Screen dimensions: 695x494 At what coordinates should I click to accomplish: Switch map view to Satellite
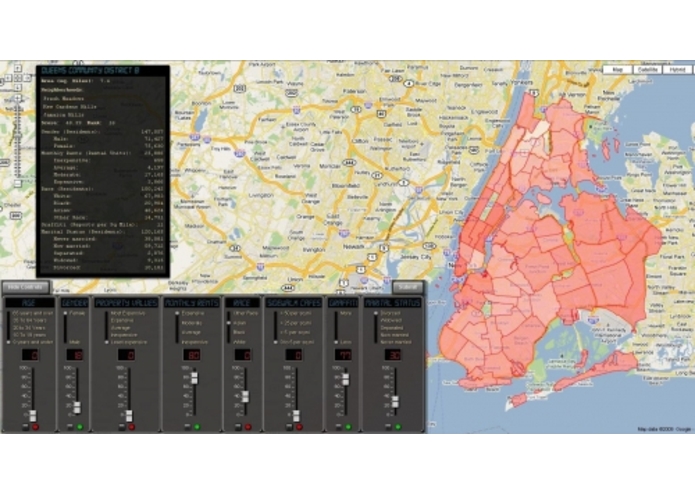click(647, 70)
